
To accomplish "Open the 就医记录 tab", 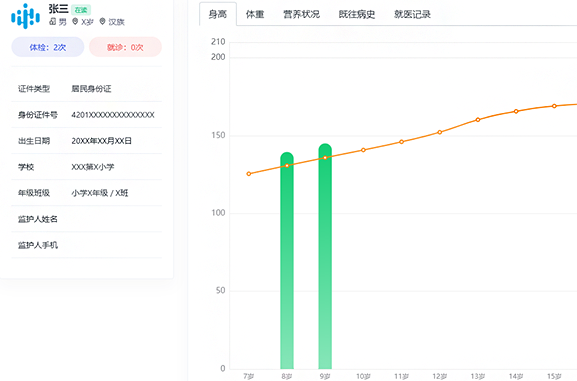I will 412,14.
